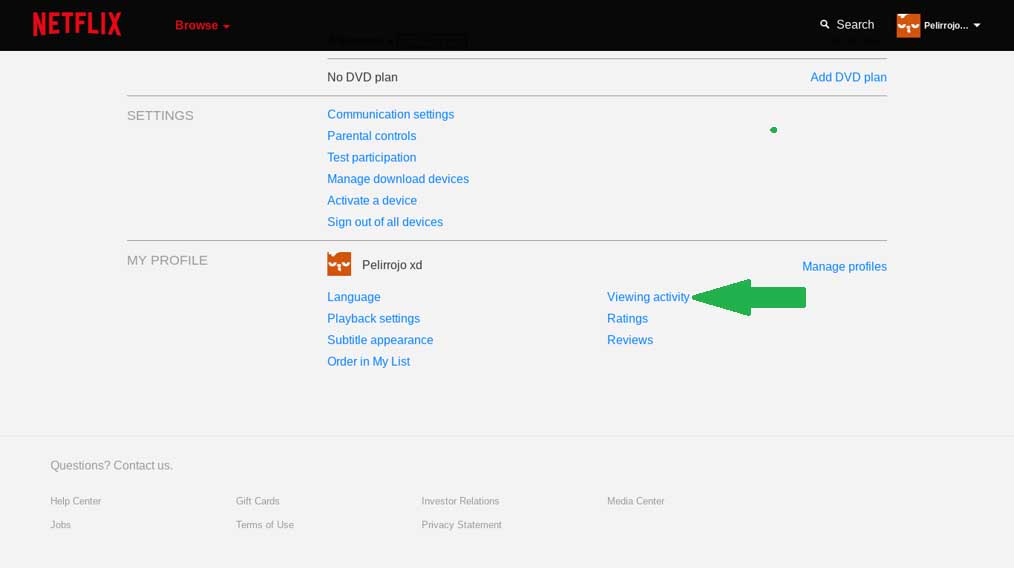Open Parental controls
This screenshot has height=568, width=1014.
coord(371,136)
